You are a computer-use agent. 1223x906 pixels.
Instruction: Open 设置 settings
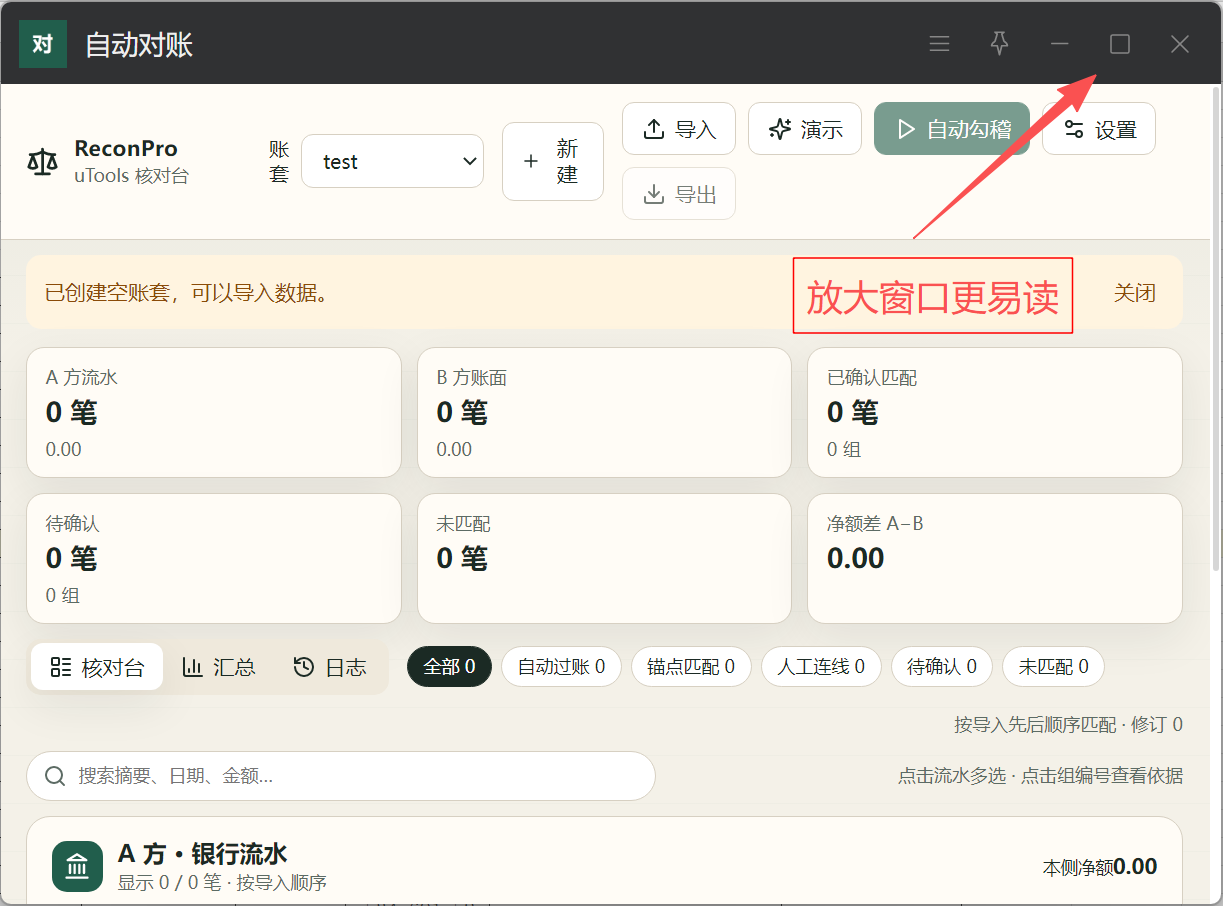pyautogui.click(x=1099, y=129)
